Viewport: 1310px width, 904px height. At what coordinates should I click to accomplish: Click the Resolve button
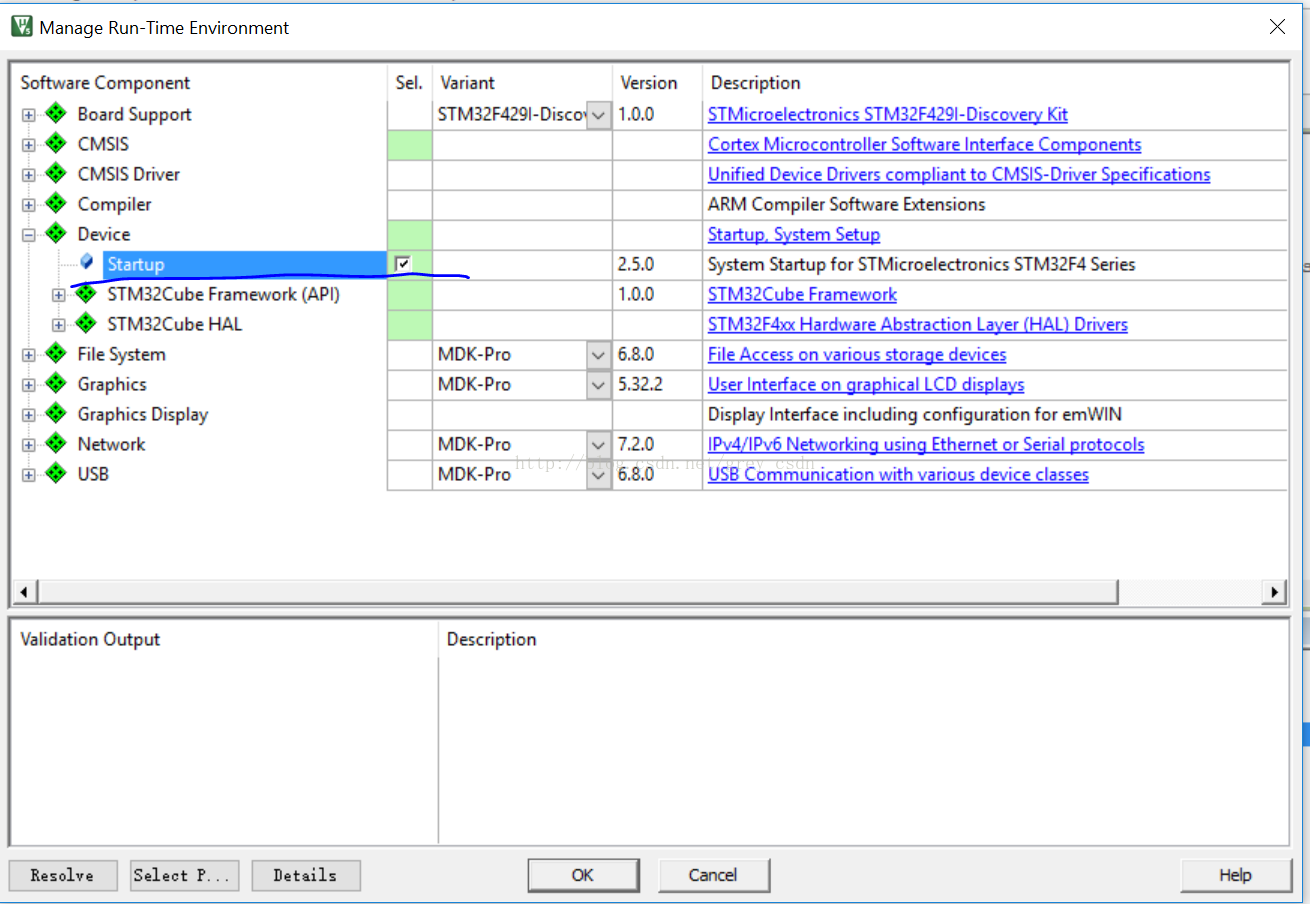(63, 875)
